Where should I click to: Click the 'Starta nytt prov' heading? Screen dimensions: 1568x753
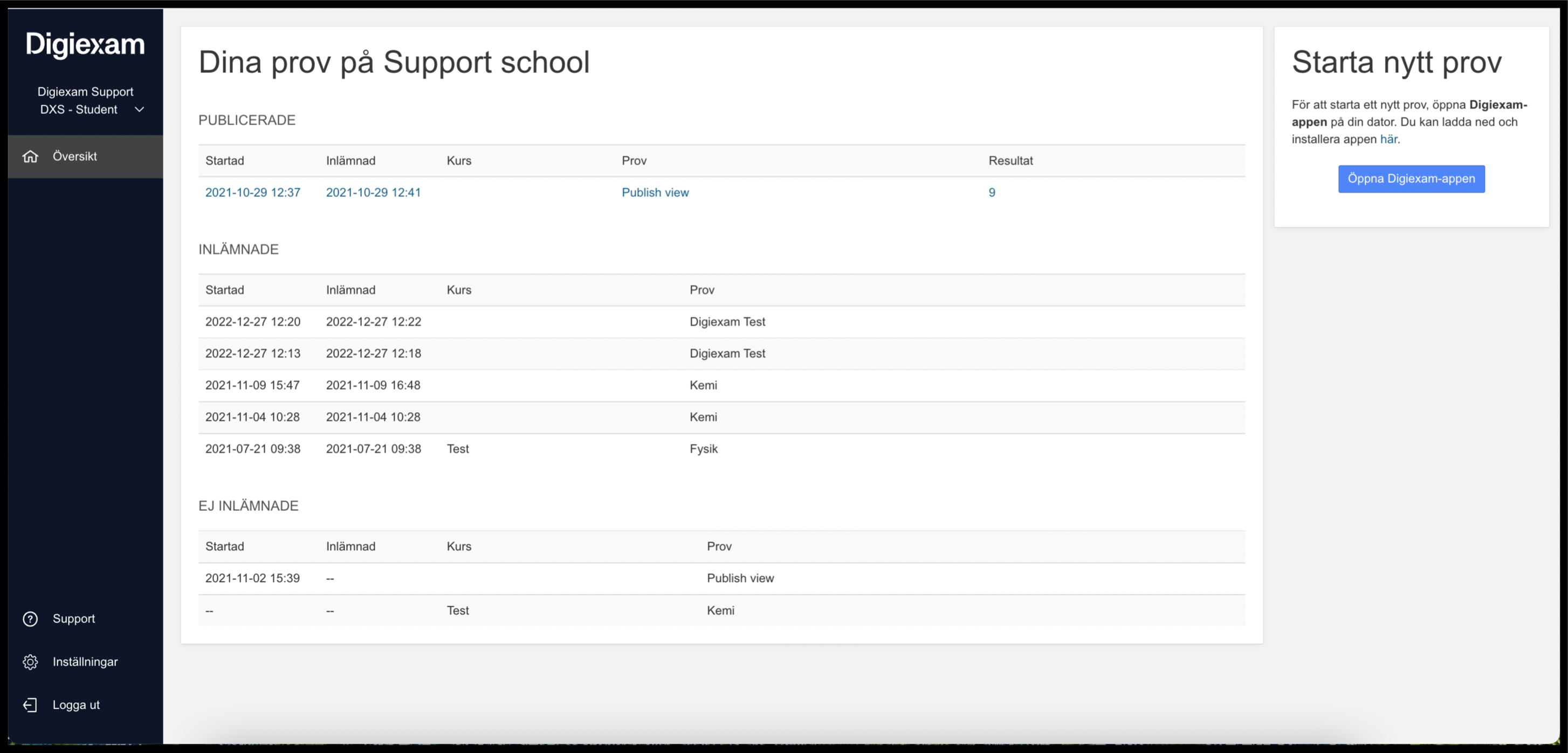[1397, 62]
